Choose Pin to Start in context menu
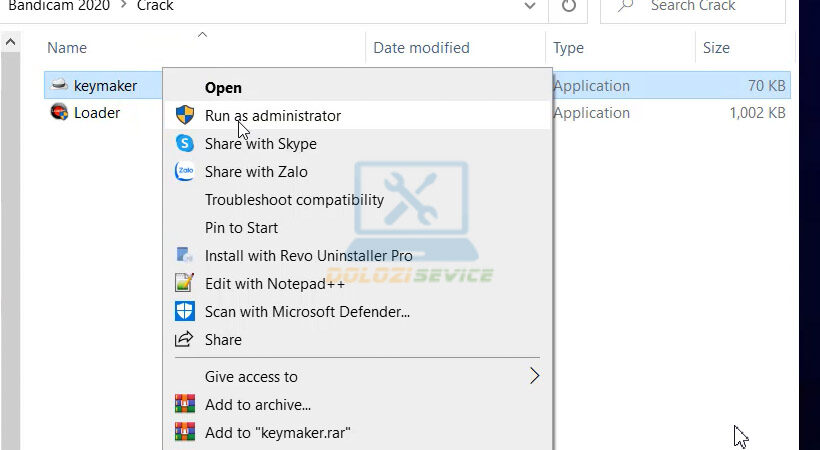The image size is (820, 450). click(241, 227)
